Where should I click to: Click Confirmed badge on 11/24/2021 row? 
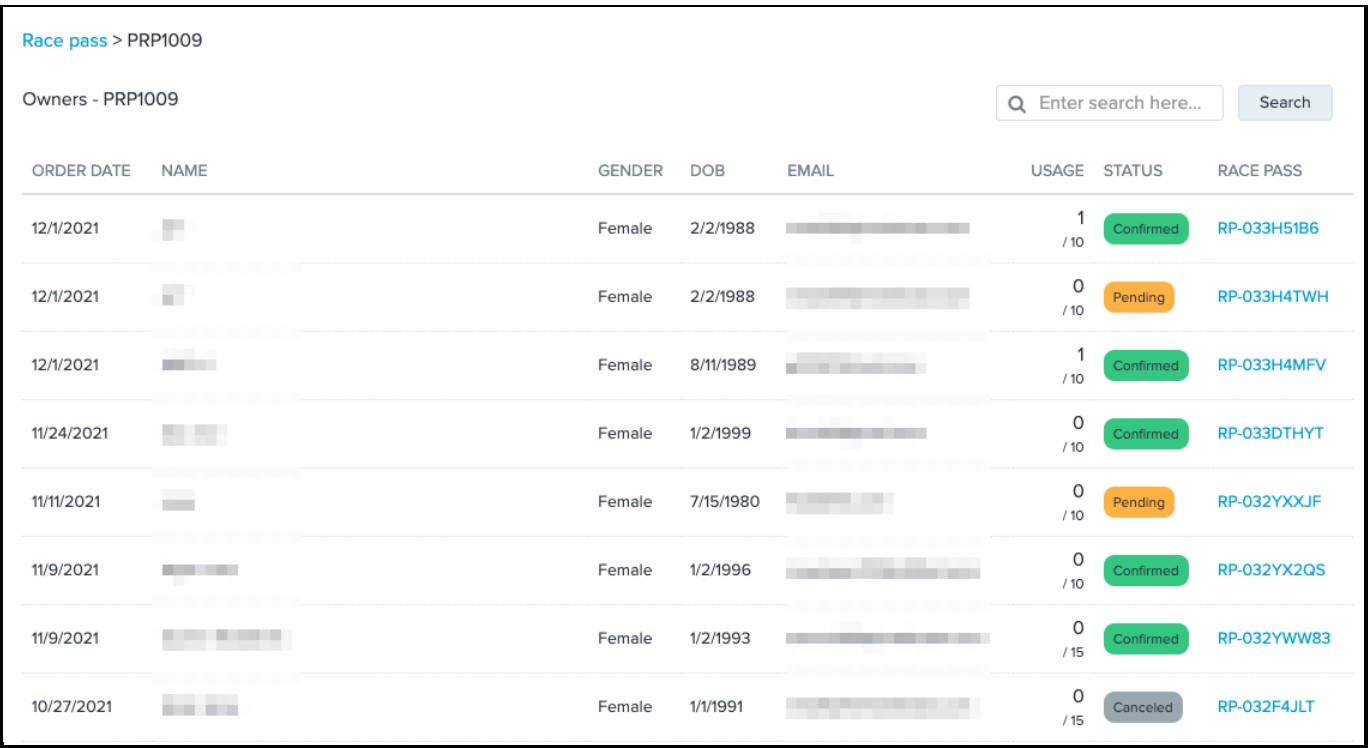pyautogui.click(x=1146, y=434)
